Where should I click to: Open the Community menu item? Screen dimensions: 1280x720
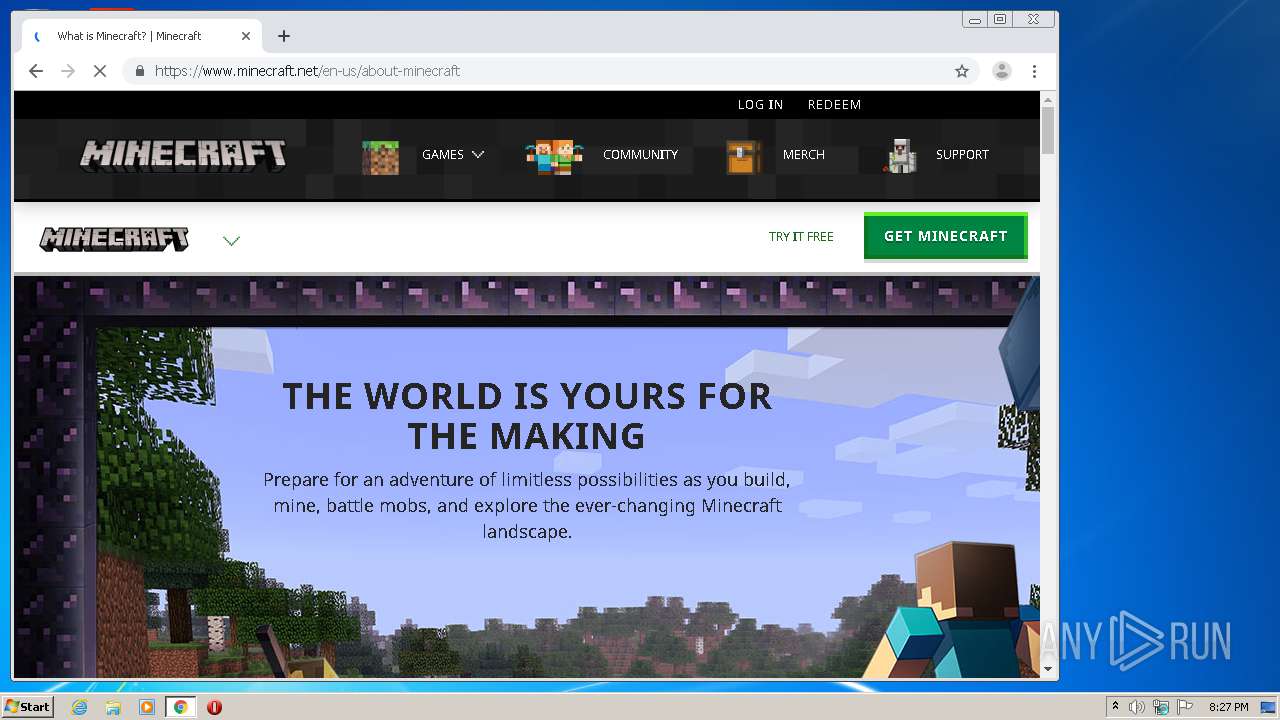pos(640,155)
